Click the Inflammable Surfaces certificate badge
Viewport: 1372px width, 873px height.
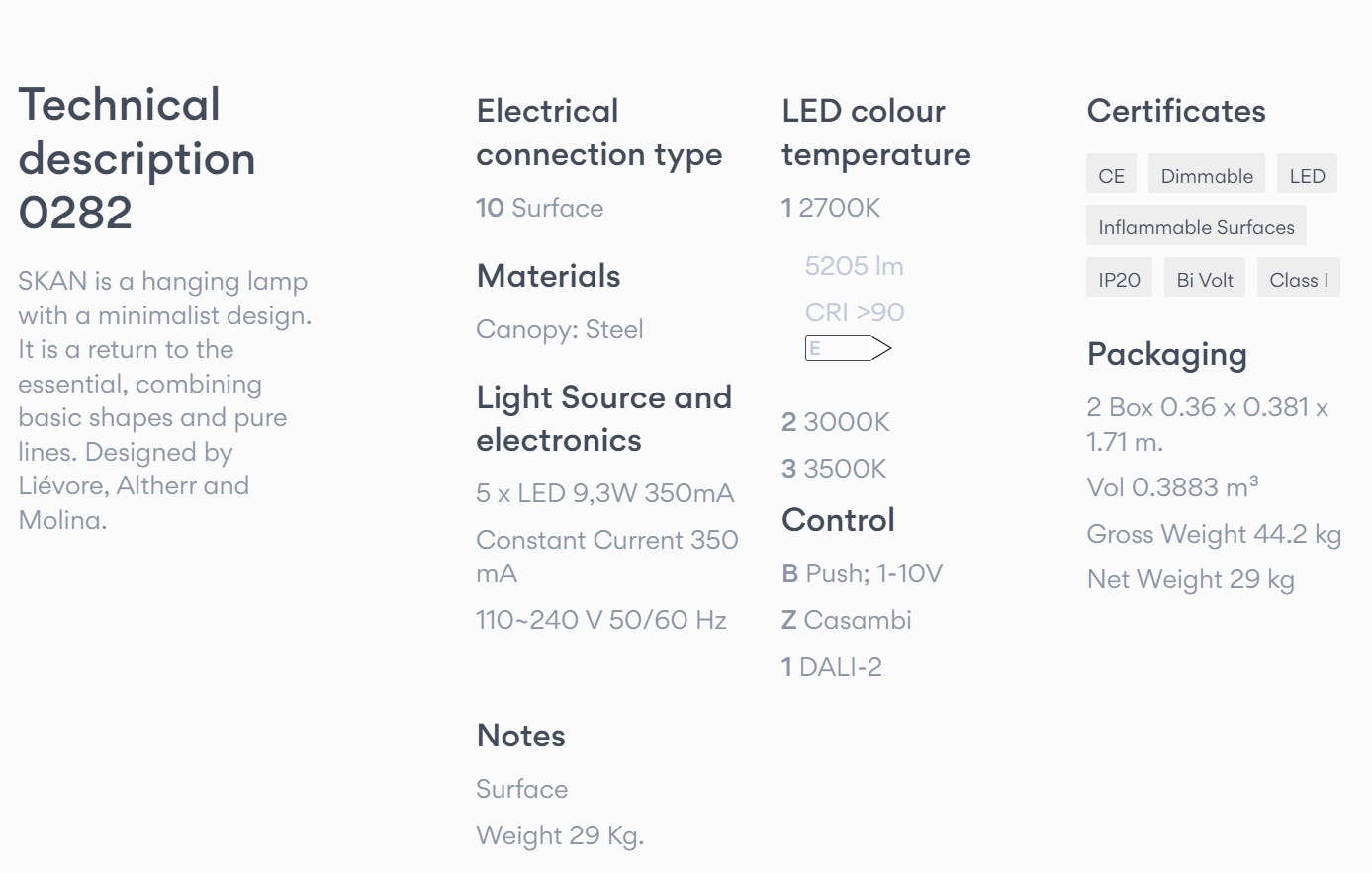(x=1196, y=226)
